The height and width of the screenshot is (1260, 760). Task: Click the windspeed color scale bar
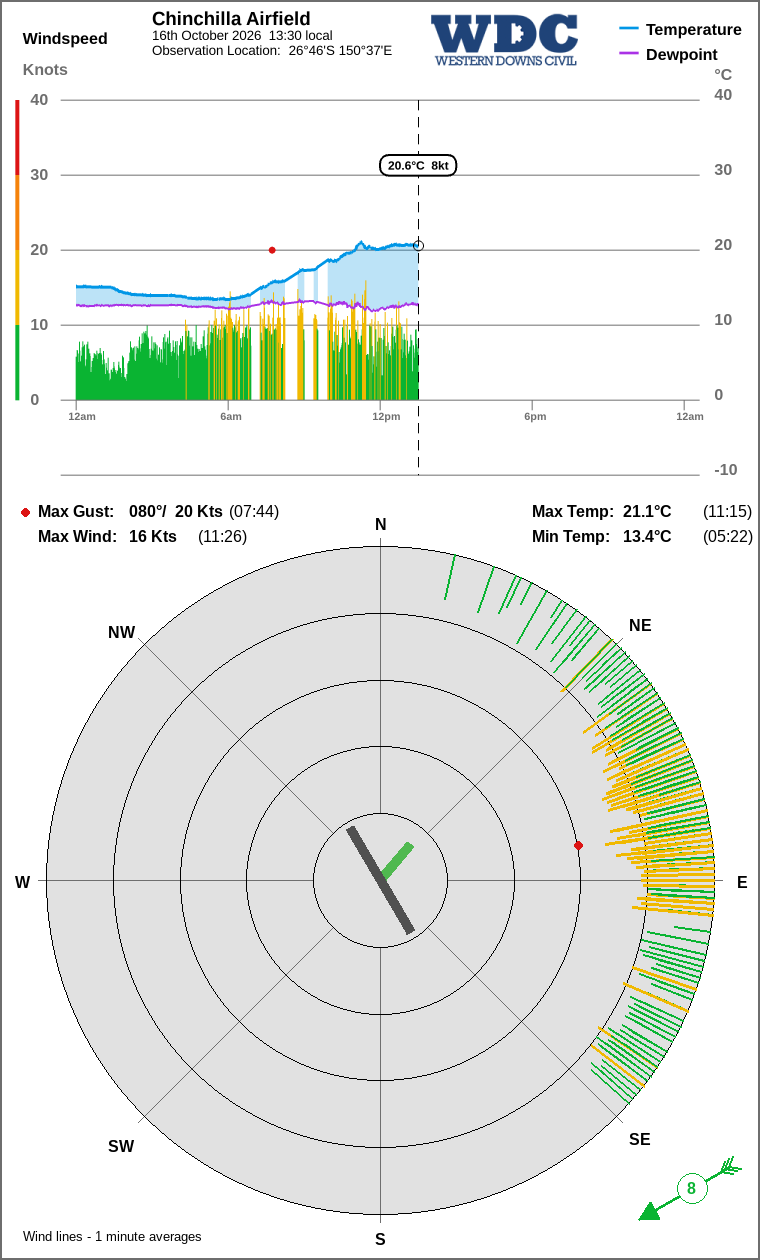pyautogui.click(x=17, y=250)
